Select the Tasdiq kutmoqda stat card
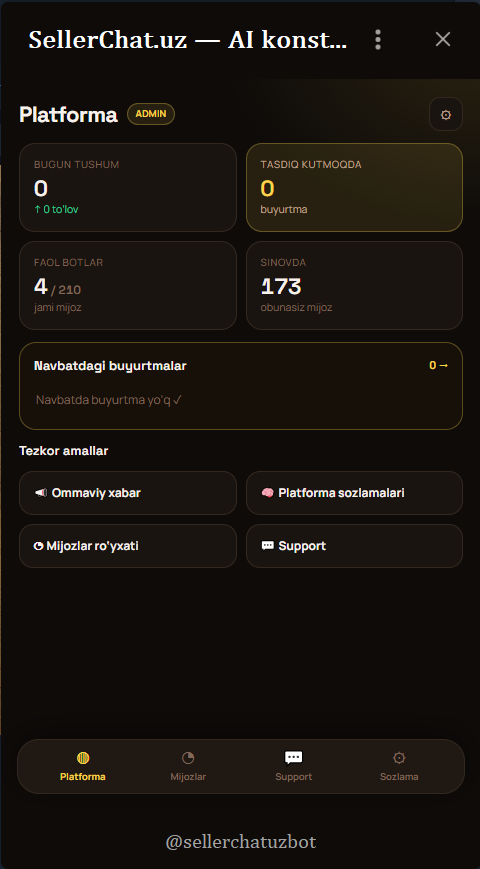This screenshot has height=869, width=480. click(354, 187)
